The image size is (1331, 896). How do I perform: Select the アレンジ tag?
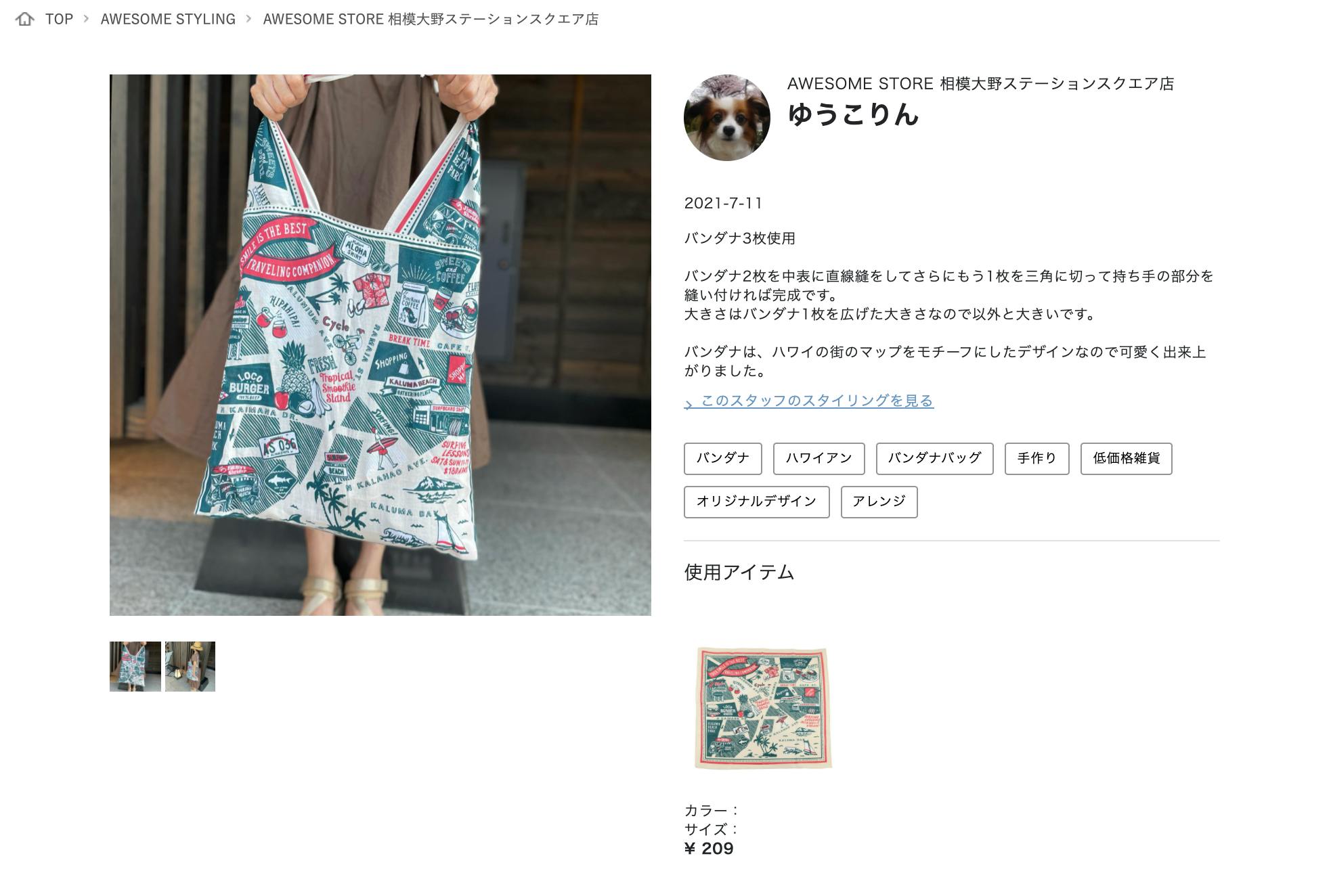(x=879, y=502)
